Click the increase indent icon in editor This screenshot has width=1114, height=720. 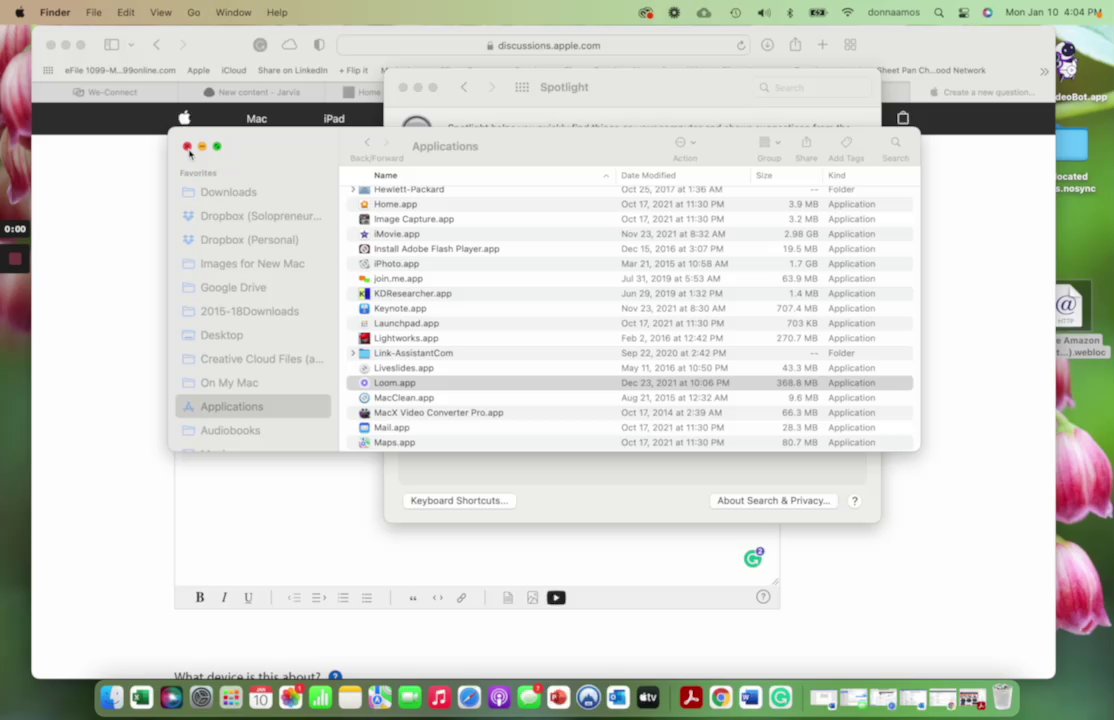click(318, 598)
